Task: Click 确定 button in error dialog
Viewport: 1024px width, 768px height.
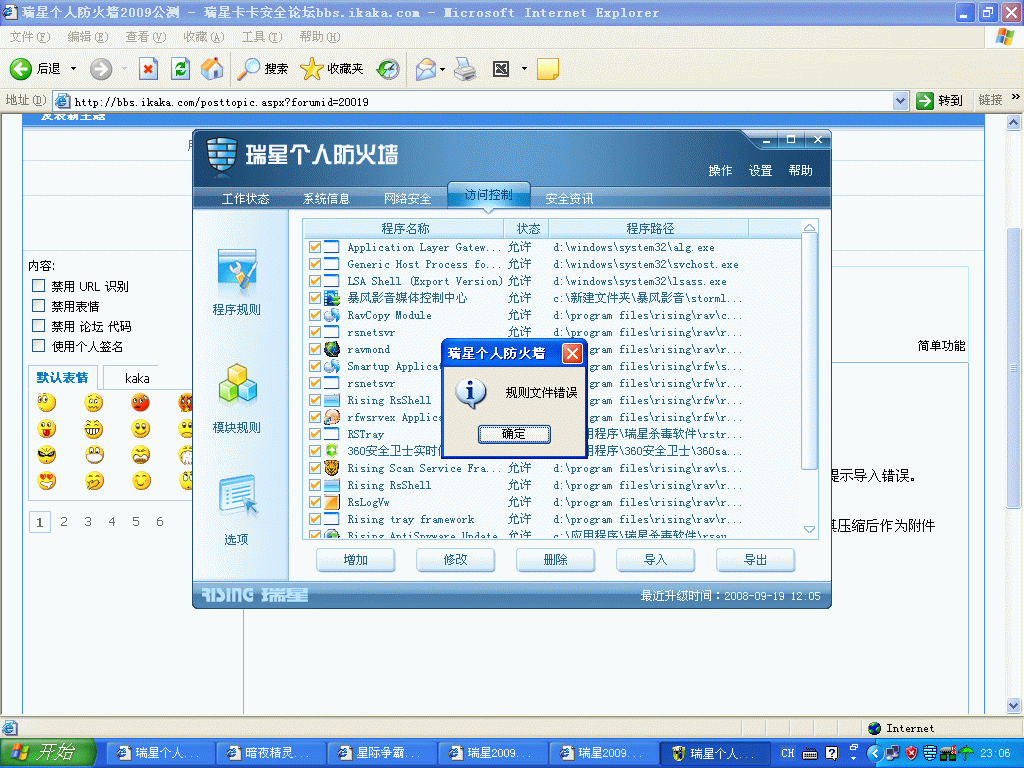Action: tap(514, 434)
